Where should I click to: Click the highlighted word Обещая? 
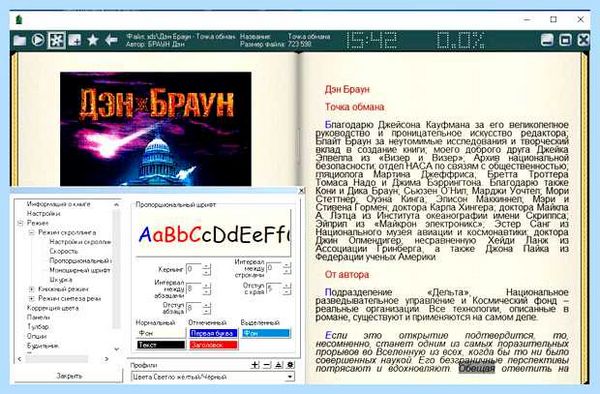point(476,368)
